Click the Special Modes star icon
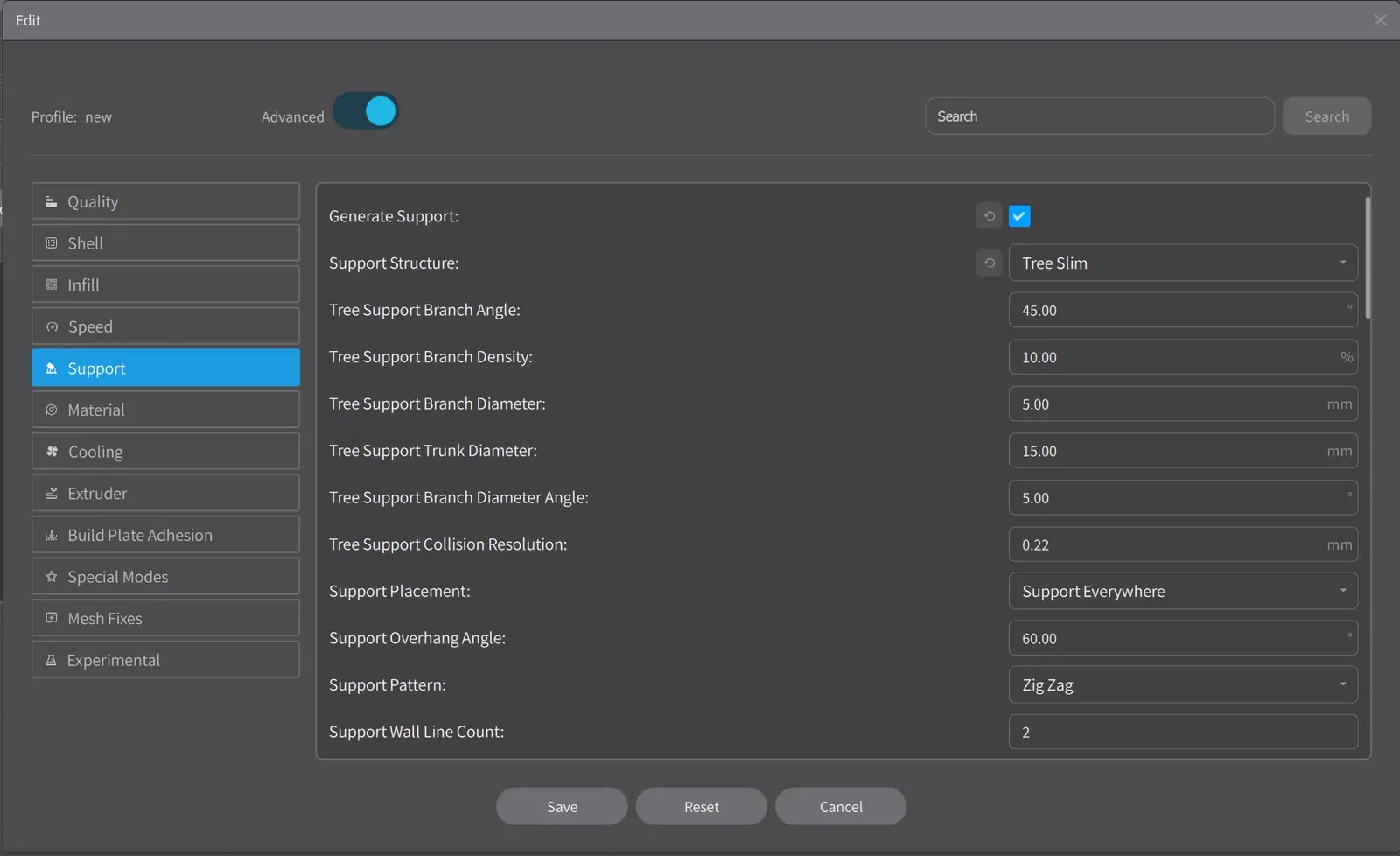The width and height of the screenshot is (1400, 856). [x=52, y=577]
